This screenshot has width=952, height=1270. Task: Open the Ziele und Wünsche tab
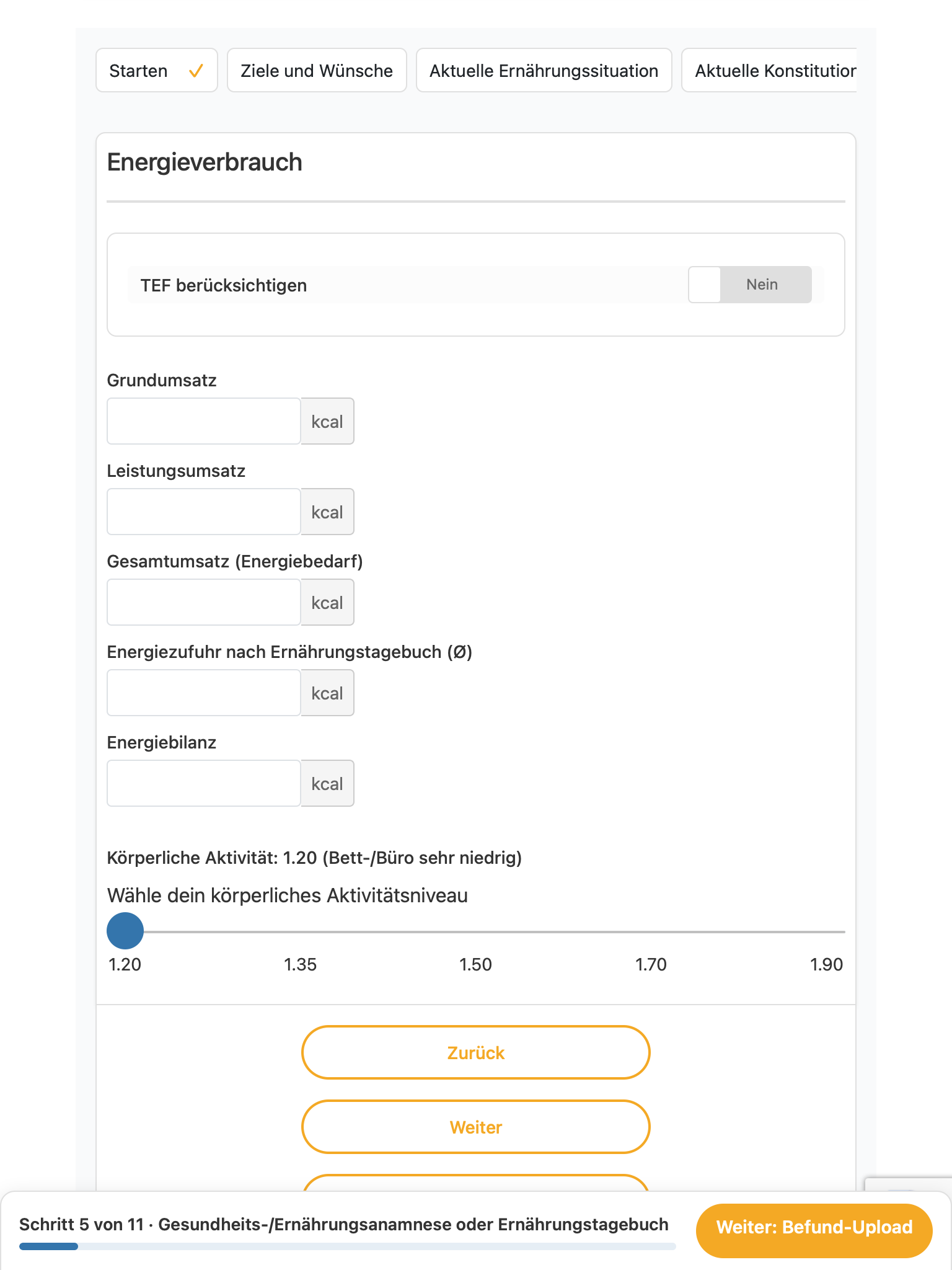317,71
